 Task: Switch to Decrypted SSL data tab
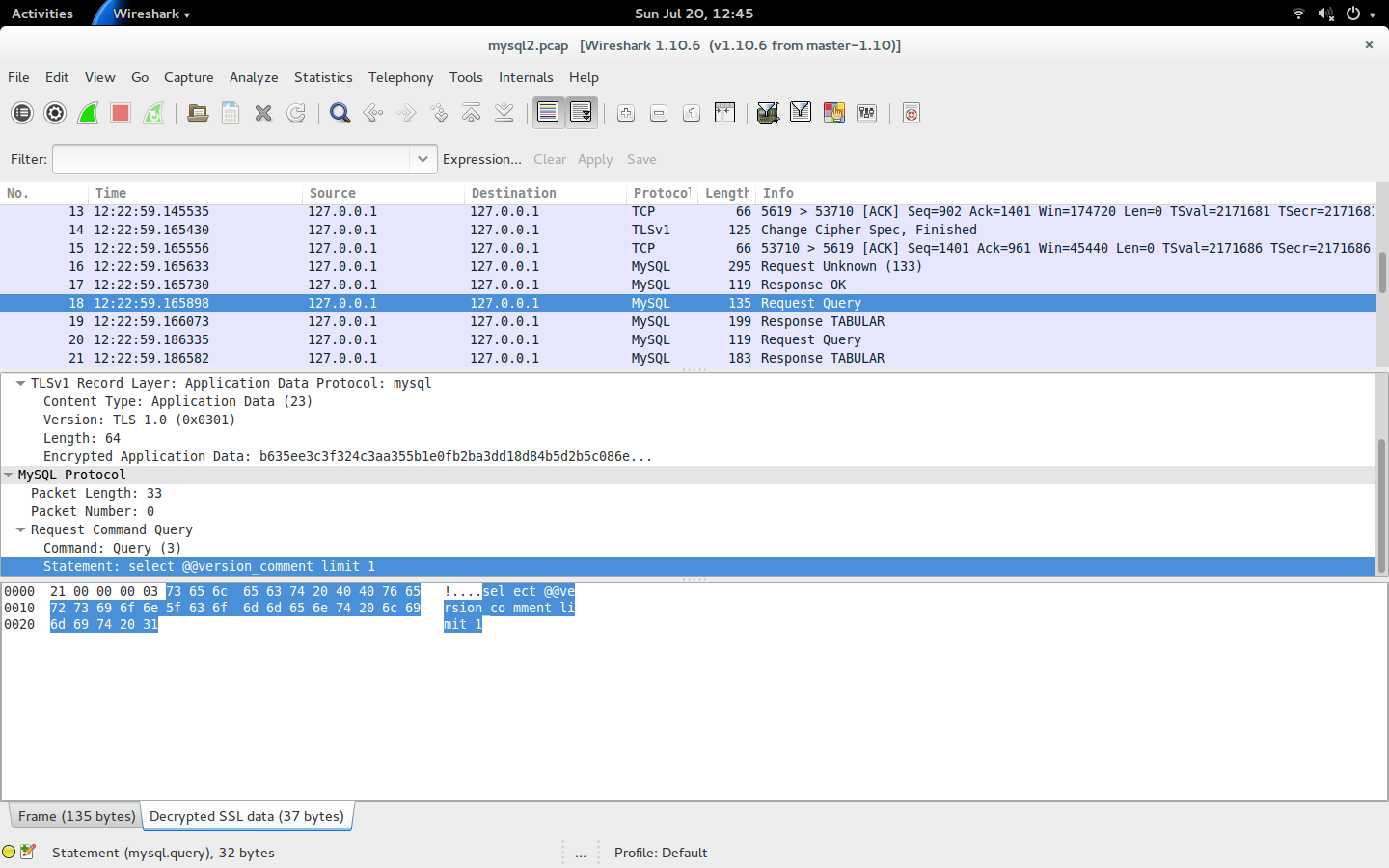(247, 816)
